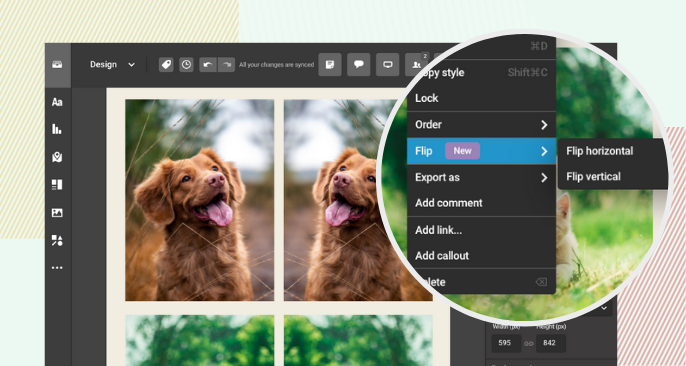
Task: Open version history clock icon
Action: point(186,65)
